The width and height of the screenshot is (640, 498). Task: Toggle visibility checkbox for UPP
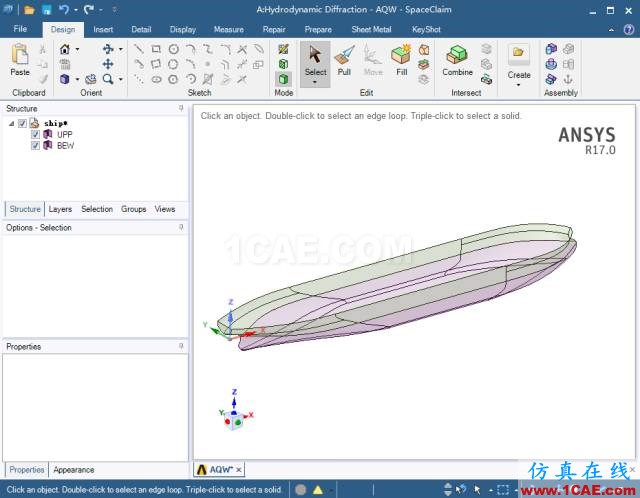click(x=35, y=134)
